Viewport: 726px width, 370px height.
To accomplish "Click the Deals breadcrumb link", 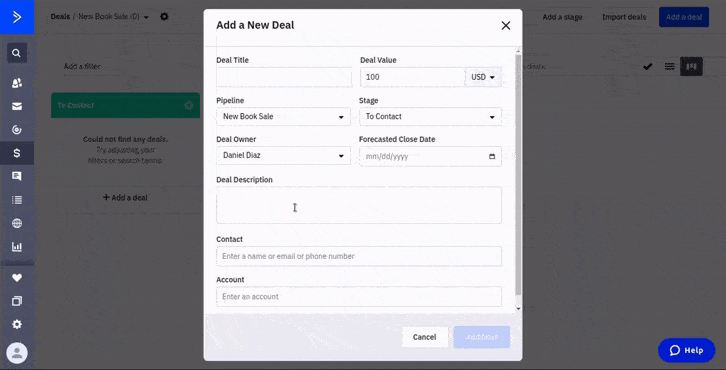I will click(x=60, y=17).
